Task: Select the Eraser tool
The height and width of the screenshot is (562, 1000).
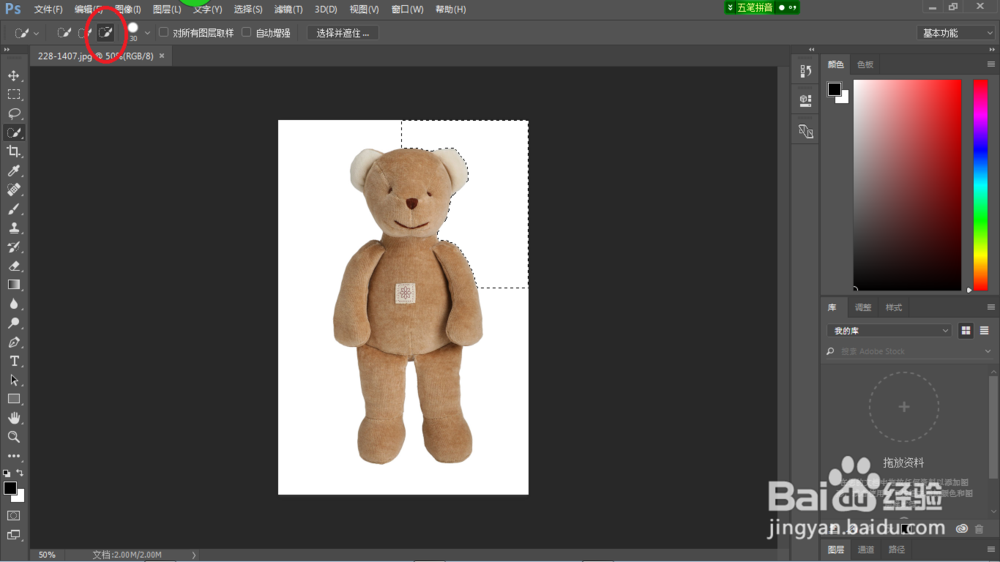Action: pyautogui.click(x=13, y=266)
